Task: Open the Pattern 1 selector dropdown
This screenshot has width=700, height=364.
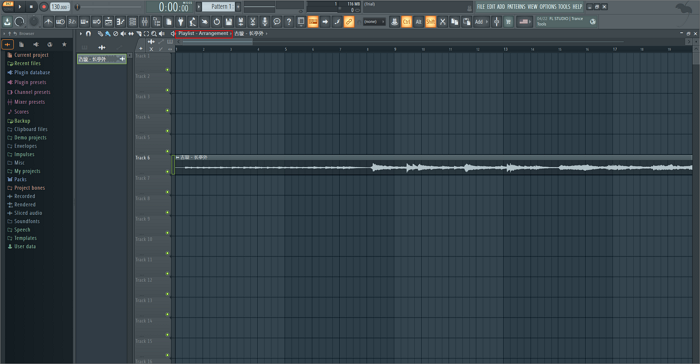Action: point(218,7)
